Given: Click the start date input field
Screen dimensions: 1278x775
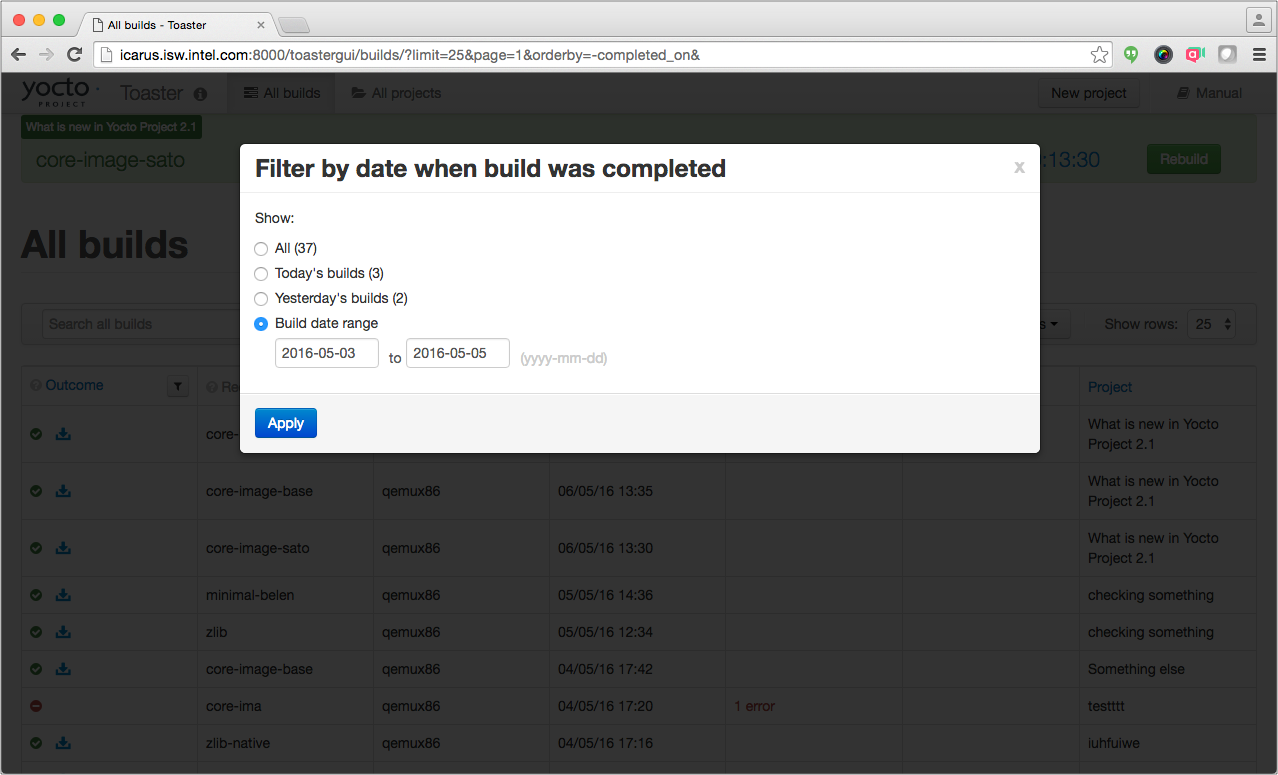Looking at the screenshot, I should 326,353.
